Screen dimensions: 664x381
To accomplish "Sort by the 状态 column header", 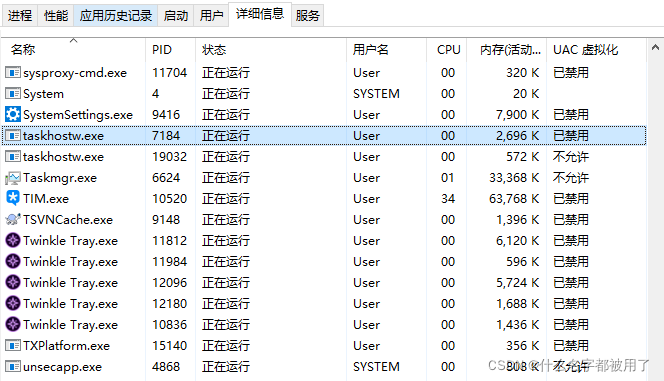I will pyautogui.click(x=271, y=50).
